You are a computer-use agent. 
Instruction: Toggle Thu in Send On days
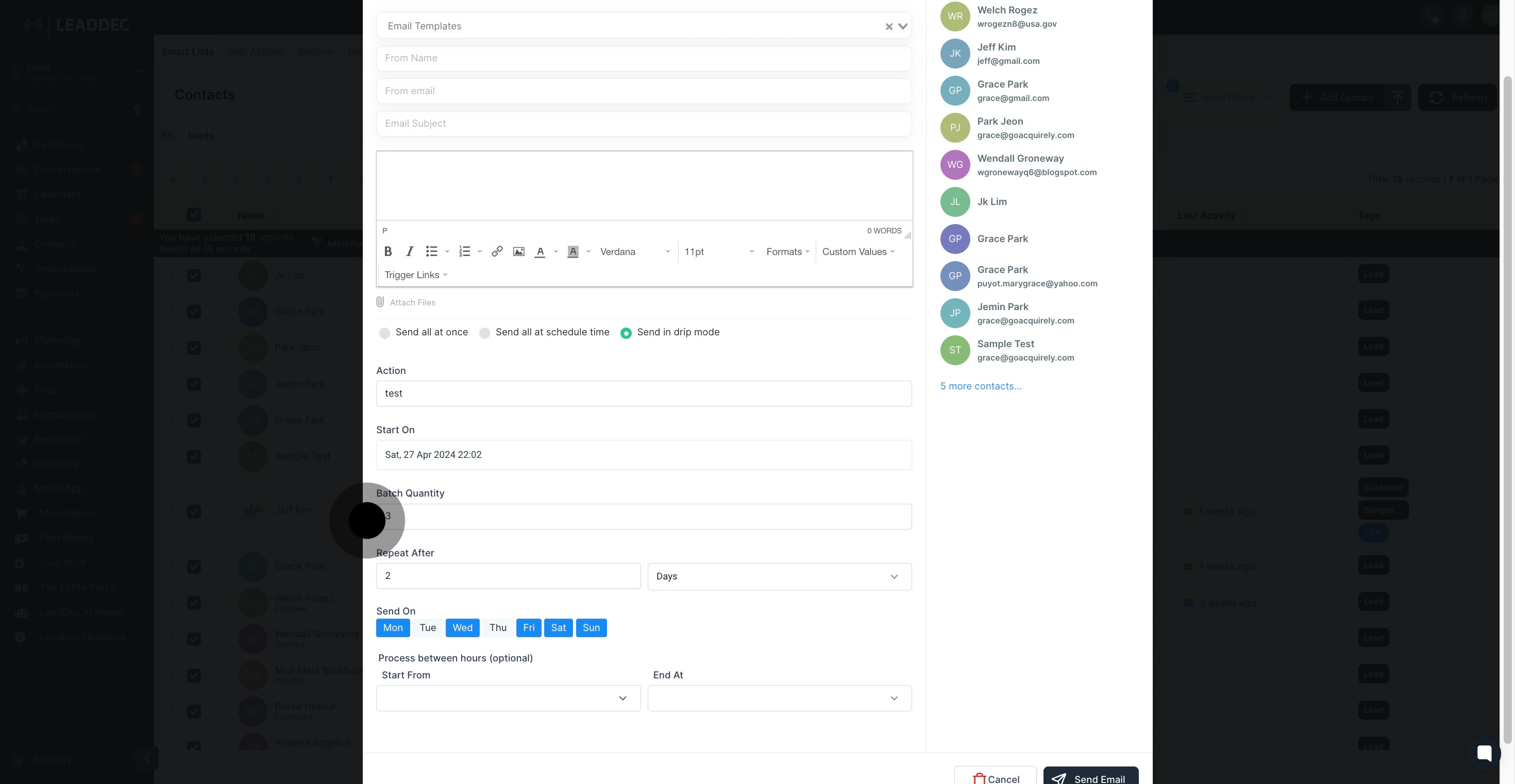coord(498,628)
